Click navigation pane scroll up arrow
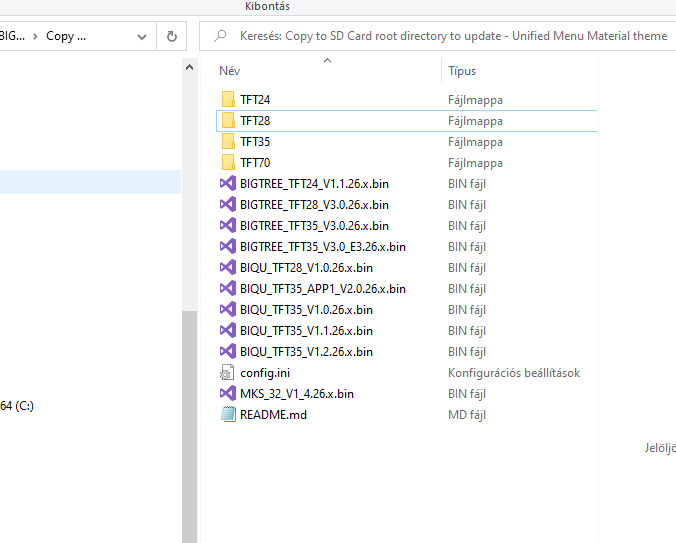 coord(189,67)
